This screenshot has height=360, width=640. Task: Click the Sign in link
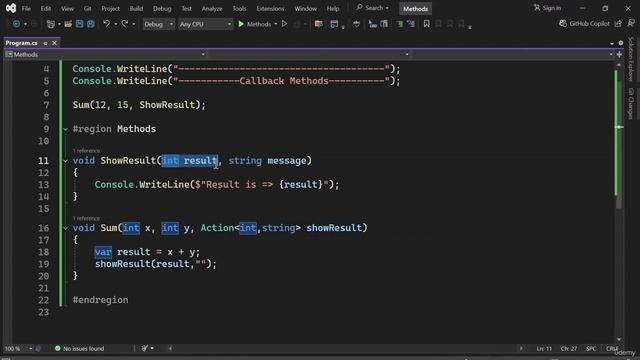[547, 8]
